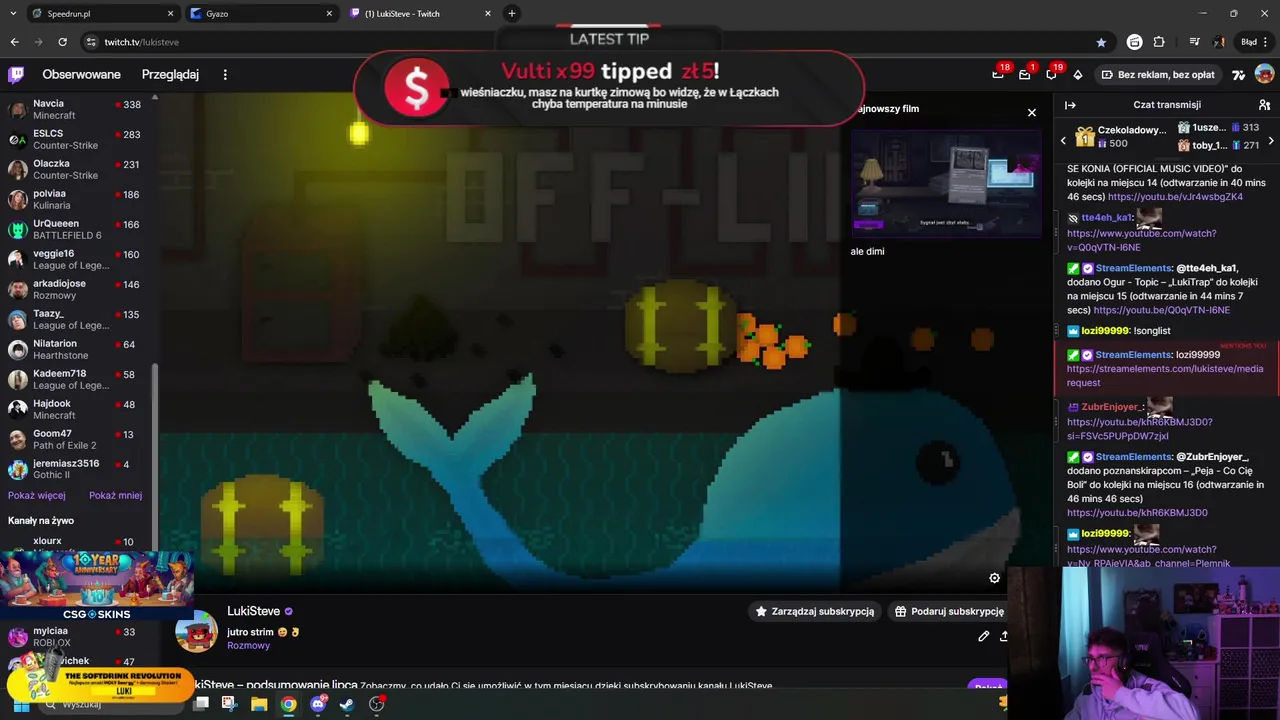Open followed channel Kadeem718
This screenshot has width=1280, height=720.
(x=77, y=379)
